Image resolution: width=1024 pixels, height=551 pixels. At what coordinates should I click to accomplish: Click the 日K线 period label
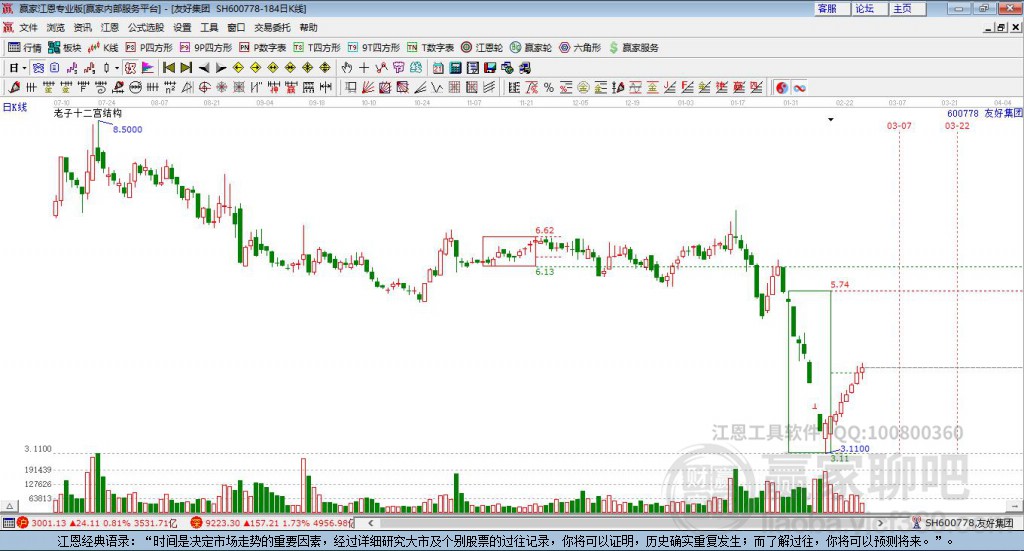coord(14,107)
